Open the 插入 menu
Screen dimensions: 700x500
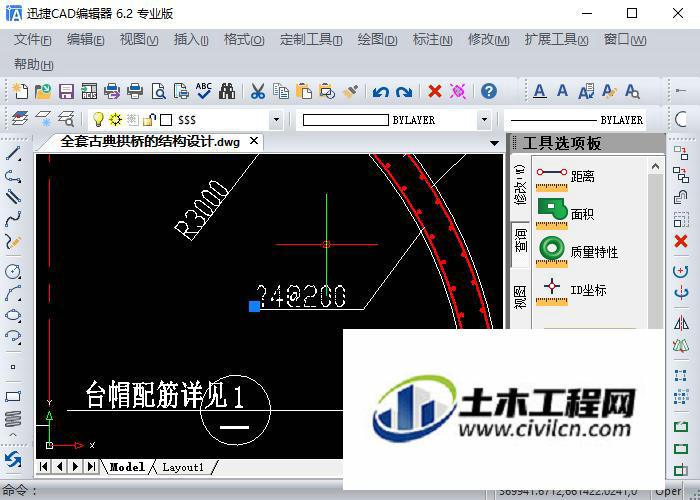point(191,40)
